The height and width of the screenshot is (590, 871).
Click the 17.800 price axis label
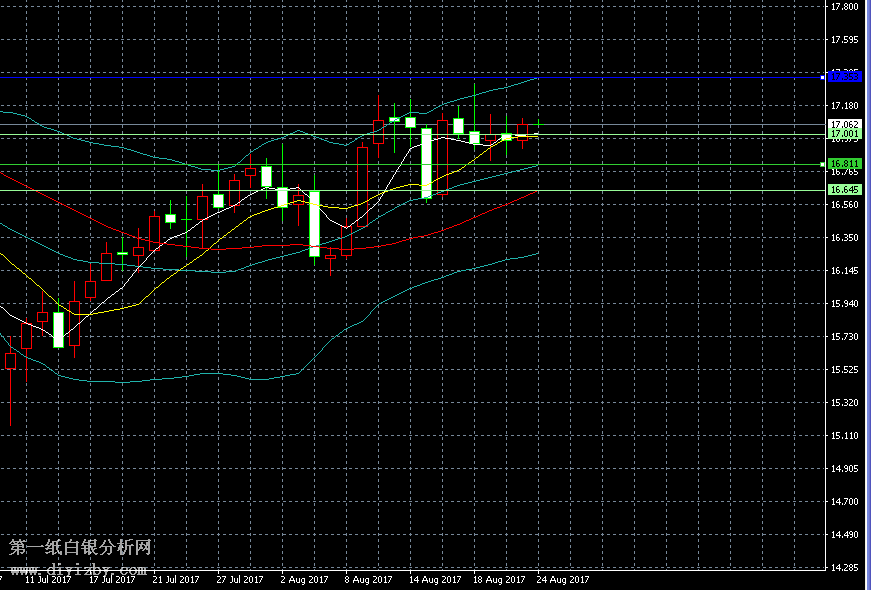point(845,7)
